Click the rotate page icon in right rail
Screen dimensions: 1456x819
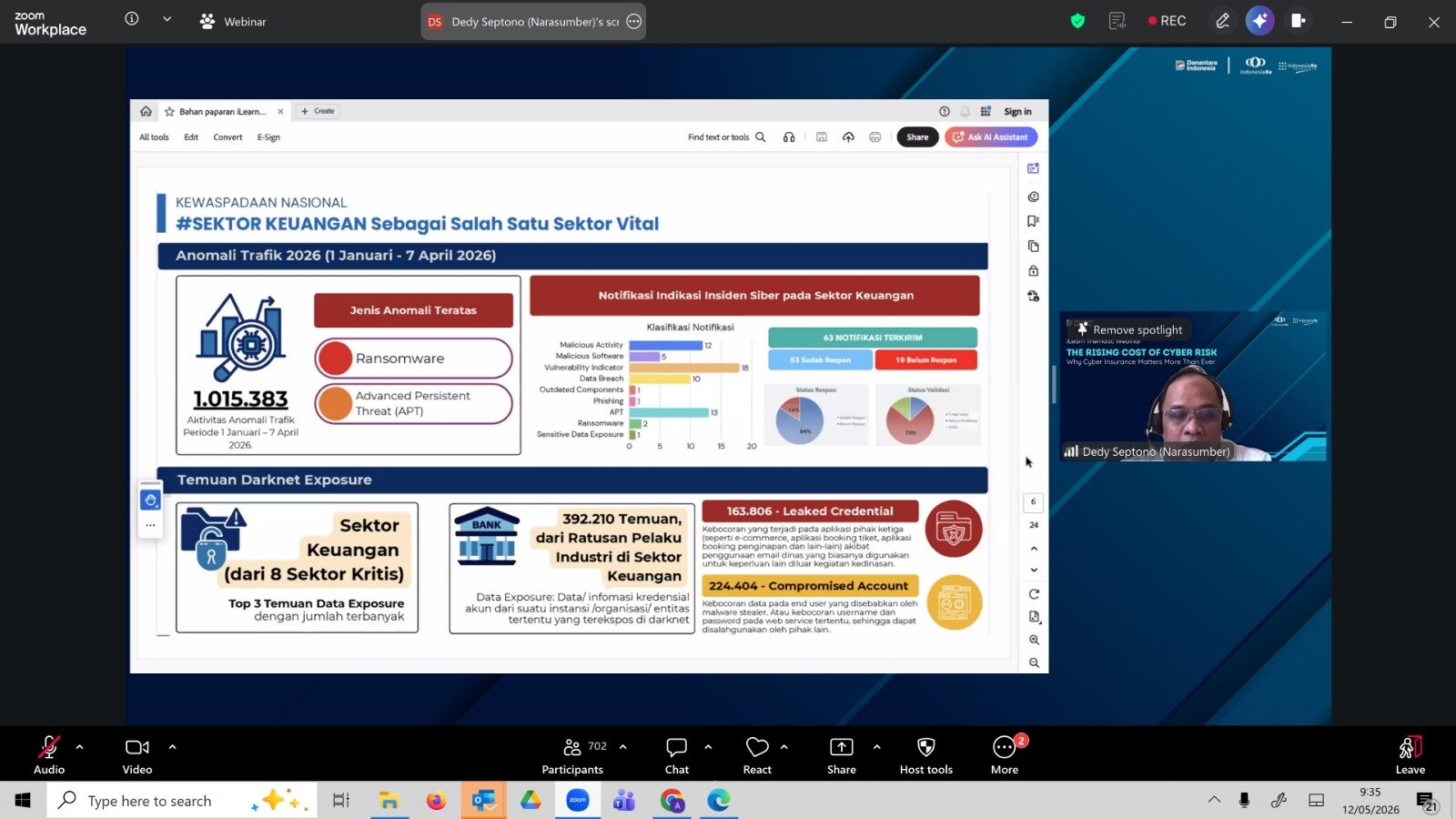pyautogui.click(x=1034, y=594)
